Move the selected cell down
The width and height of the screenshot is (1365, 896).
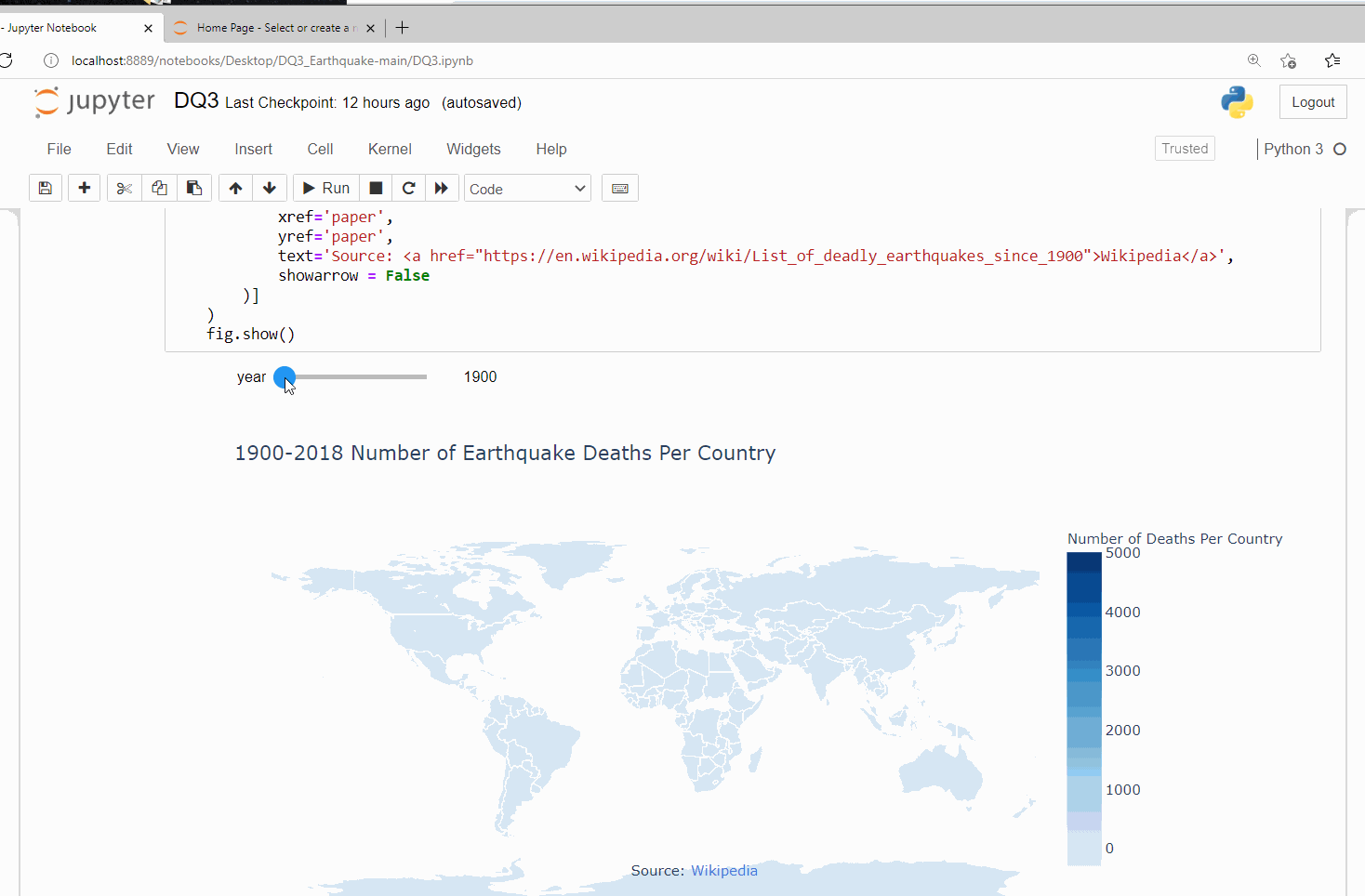click(270, 188)
